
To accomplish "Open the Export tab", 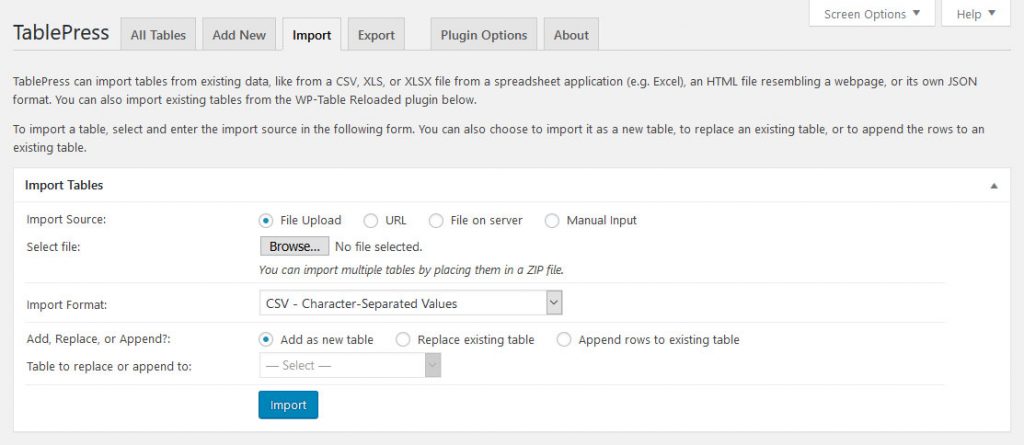I will 376,35.
